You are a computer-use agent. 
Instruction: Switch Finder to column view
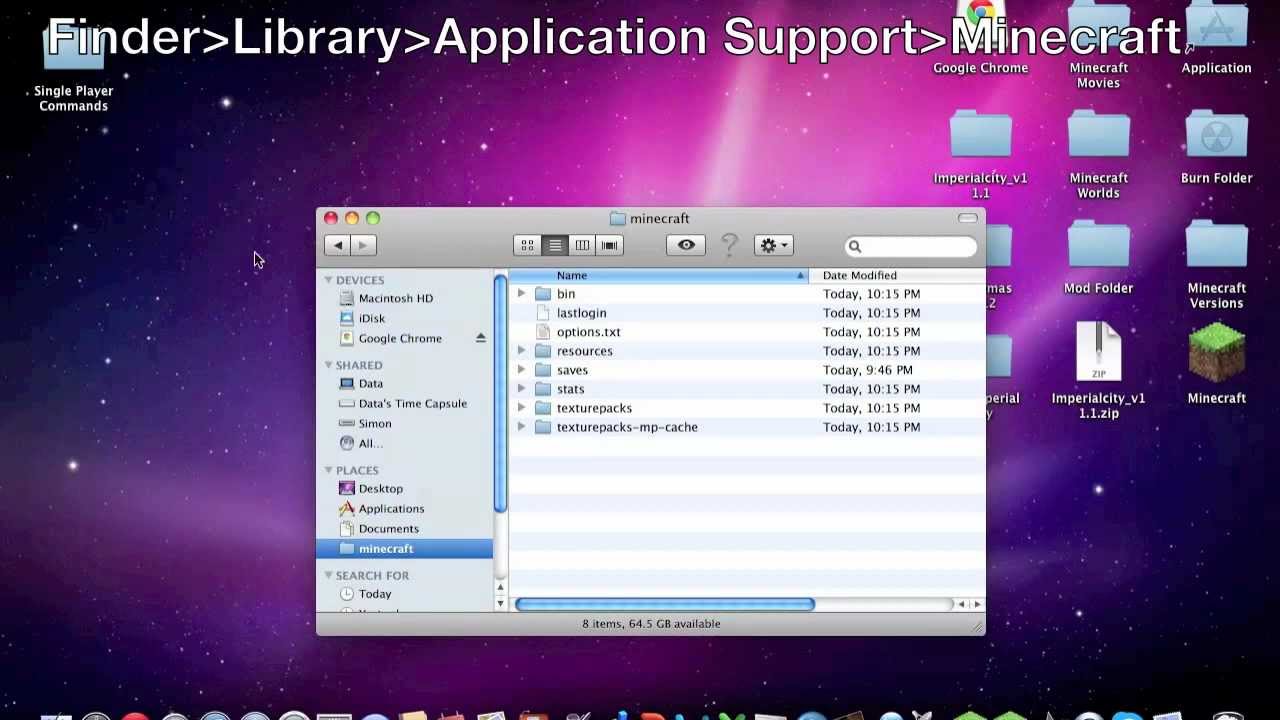click(x=582, y=245)
